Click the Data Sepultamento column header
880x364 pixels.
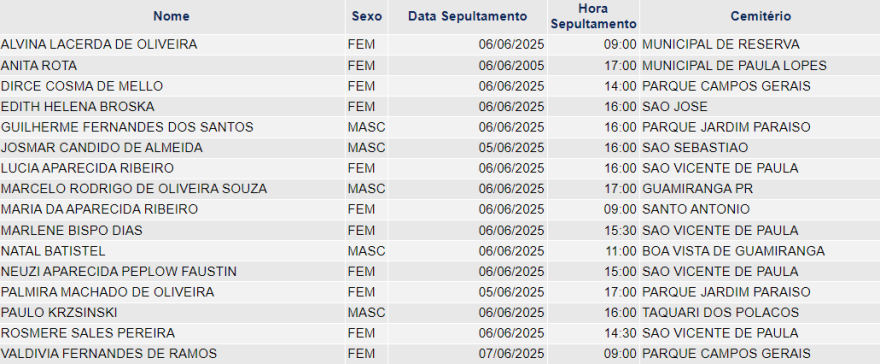click(468, 16)
